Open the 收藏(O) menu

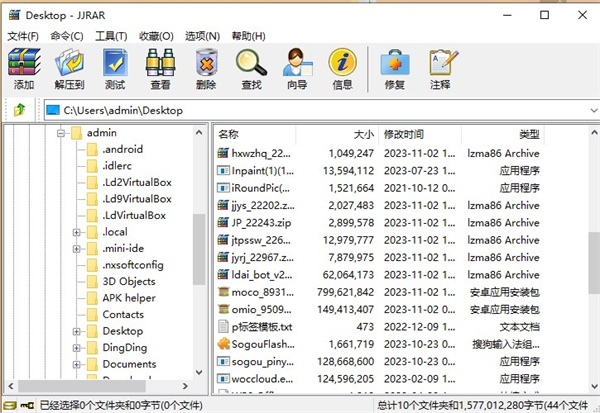(x=156, y=36)
